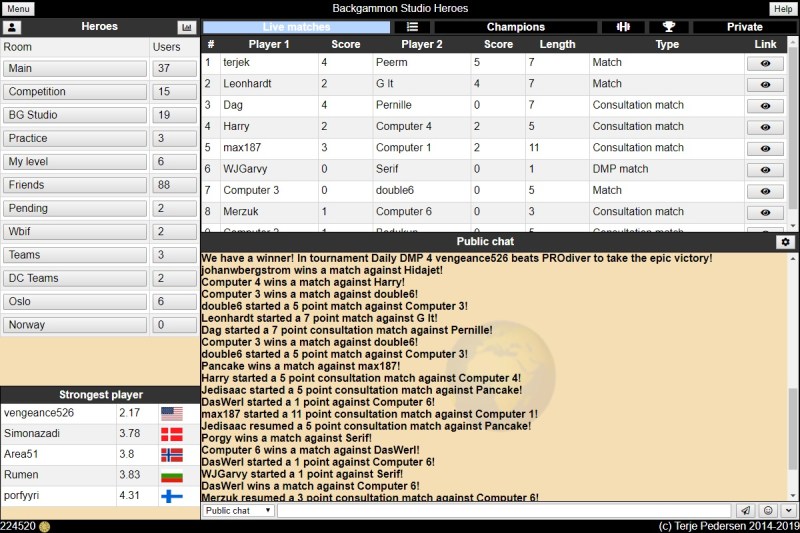Click chat line Pancake wins against max187
Image resolution: width=800 pixels, height=533 pixels.
tap(301, 366)
